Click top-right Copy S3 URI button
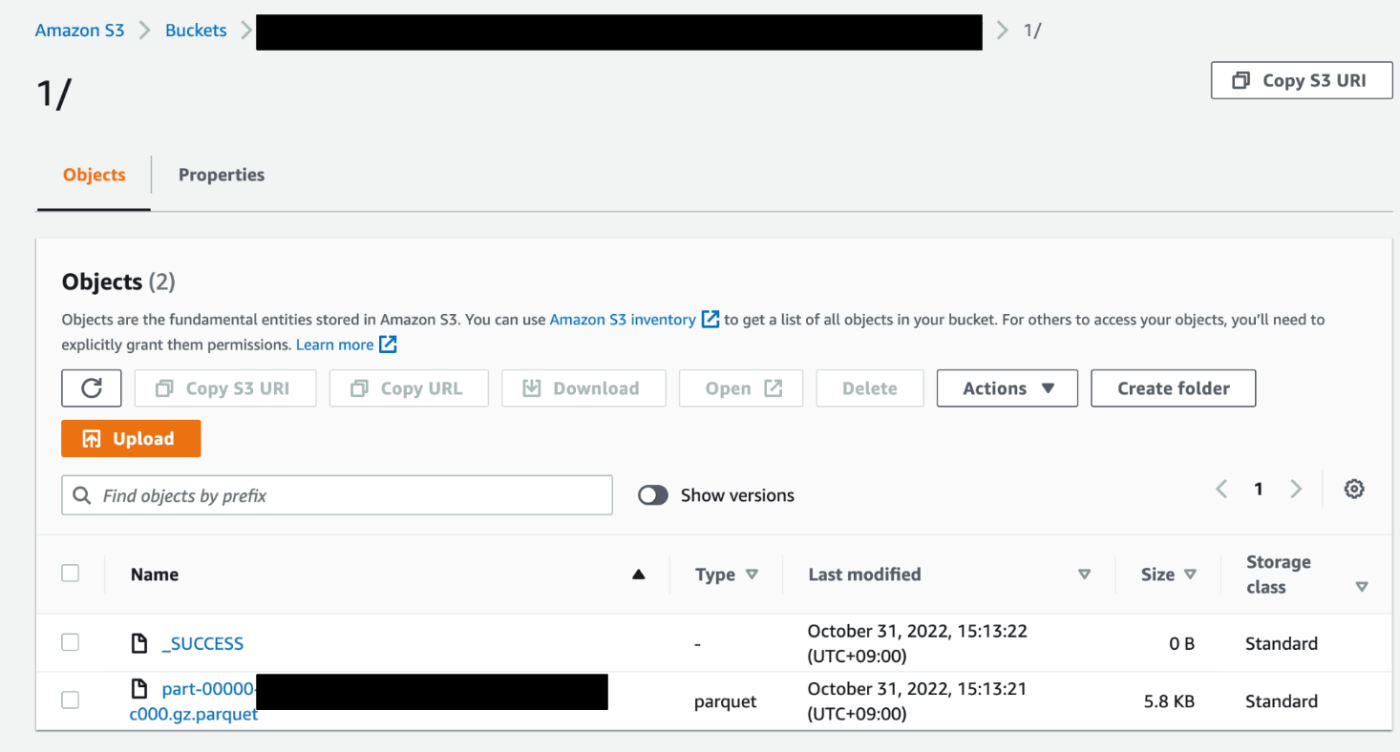Screen dimensions: 1400x752 1301,80
